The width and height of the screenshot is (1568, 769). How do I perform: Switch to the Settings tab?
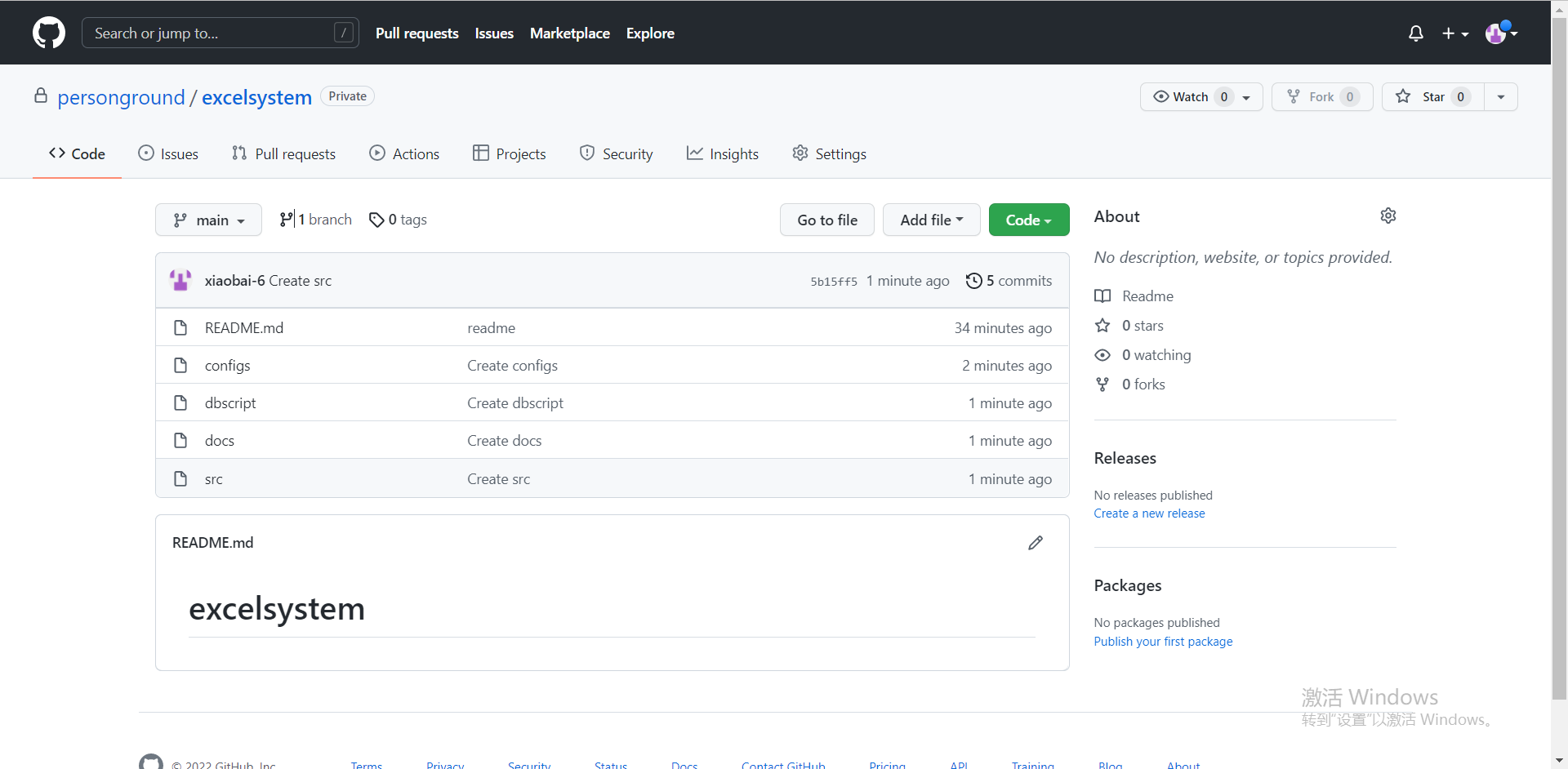[830, 153]
